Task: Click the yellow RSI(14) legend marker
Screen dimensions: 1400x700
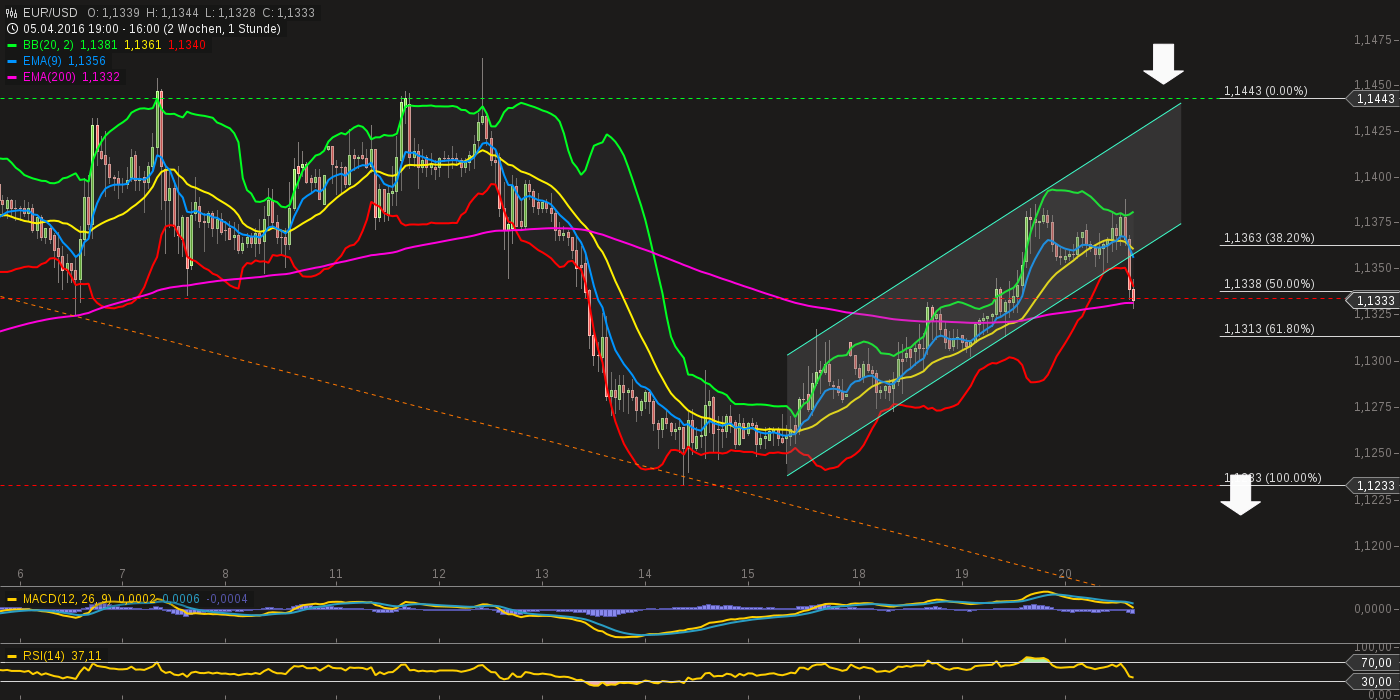Action: pos(12,656)
